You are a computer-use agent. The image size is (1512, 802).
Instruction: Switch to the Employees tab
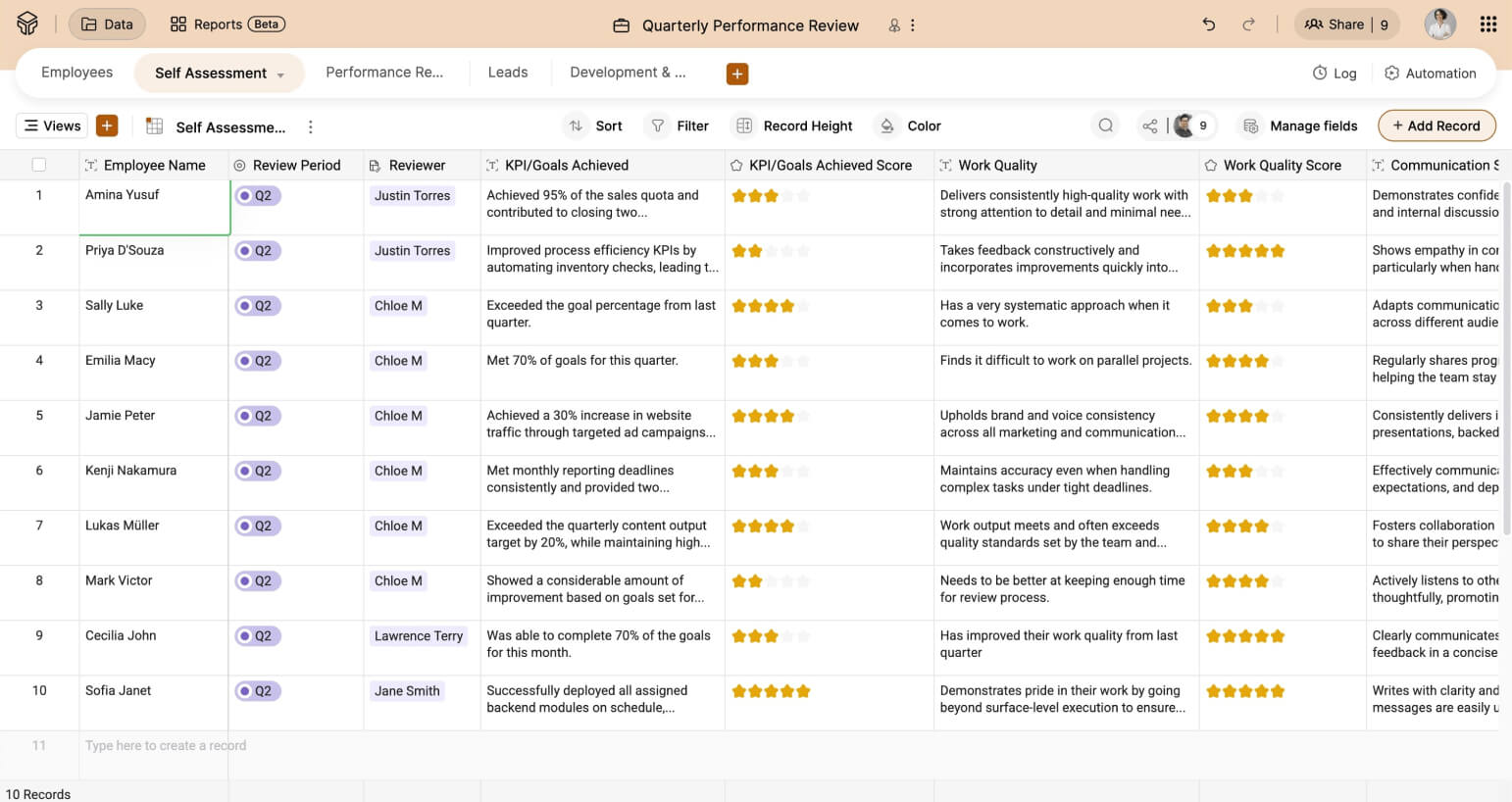point(76,73)
